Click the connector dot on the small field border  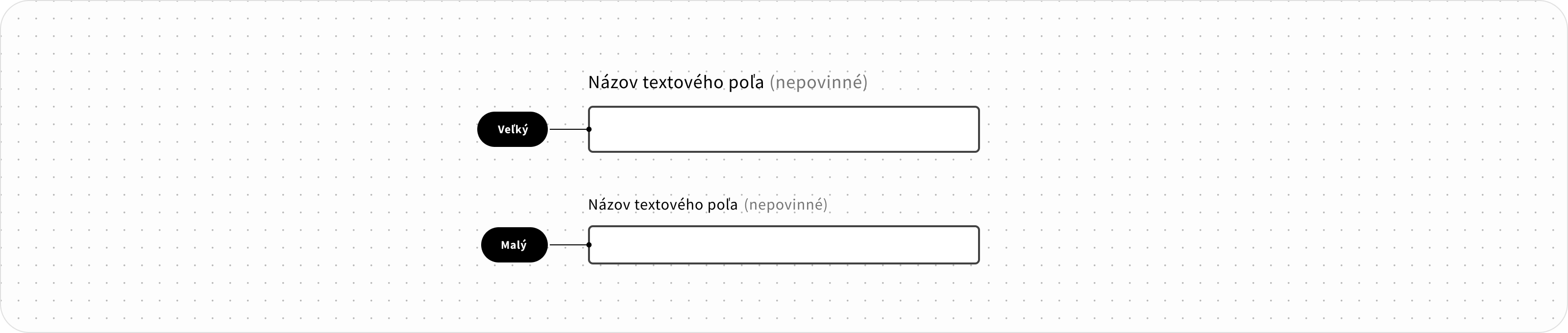(588, 245)
